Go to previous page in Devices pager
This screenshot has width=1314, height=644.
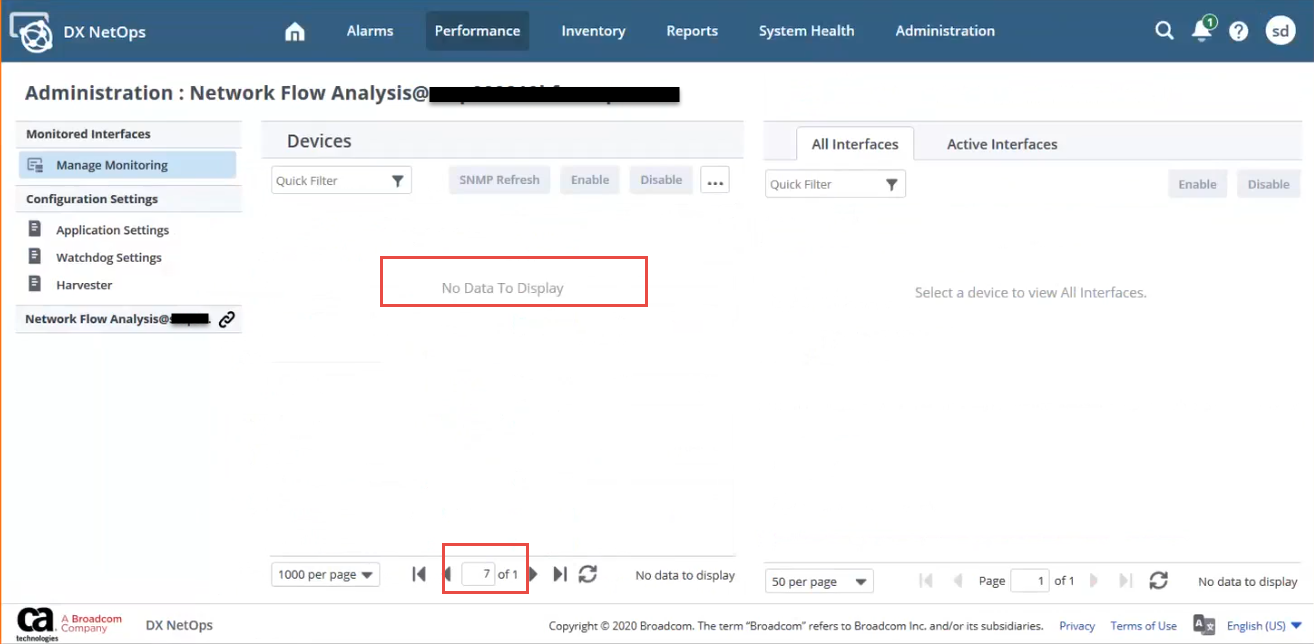448,574
